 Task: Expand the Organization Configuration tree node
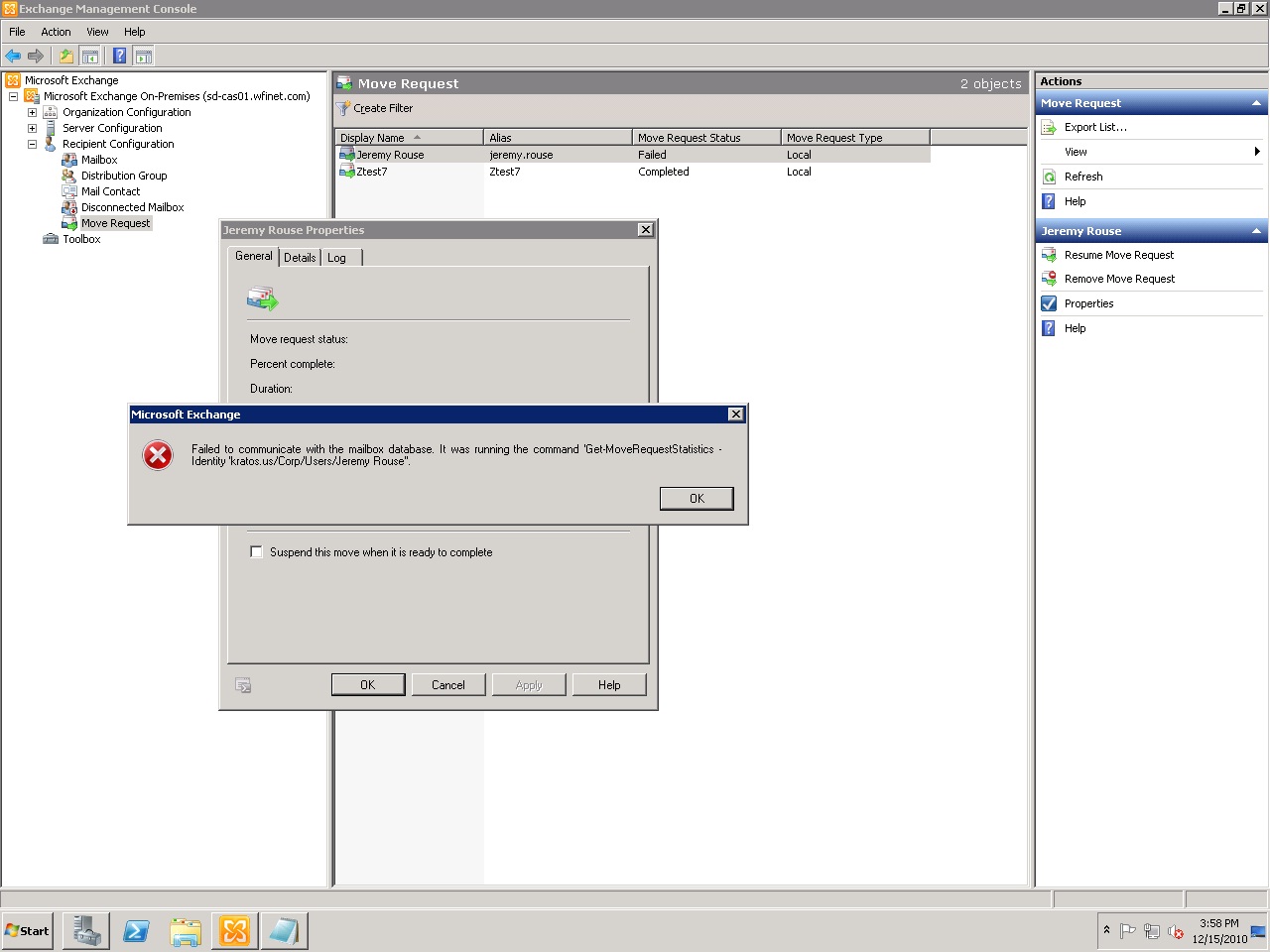point(31,112)
